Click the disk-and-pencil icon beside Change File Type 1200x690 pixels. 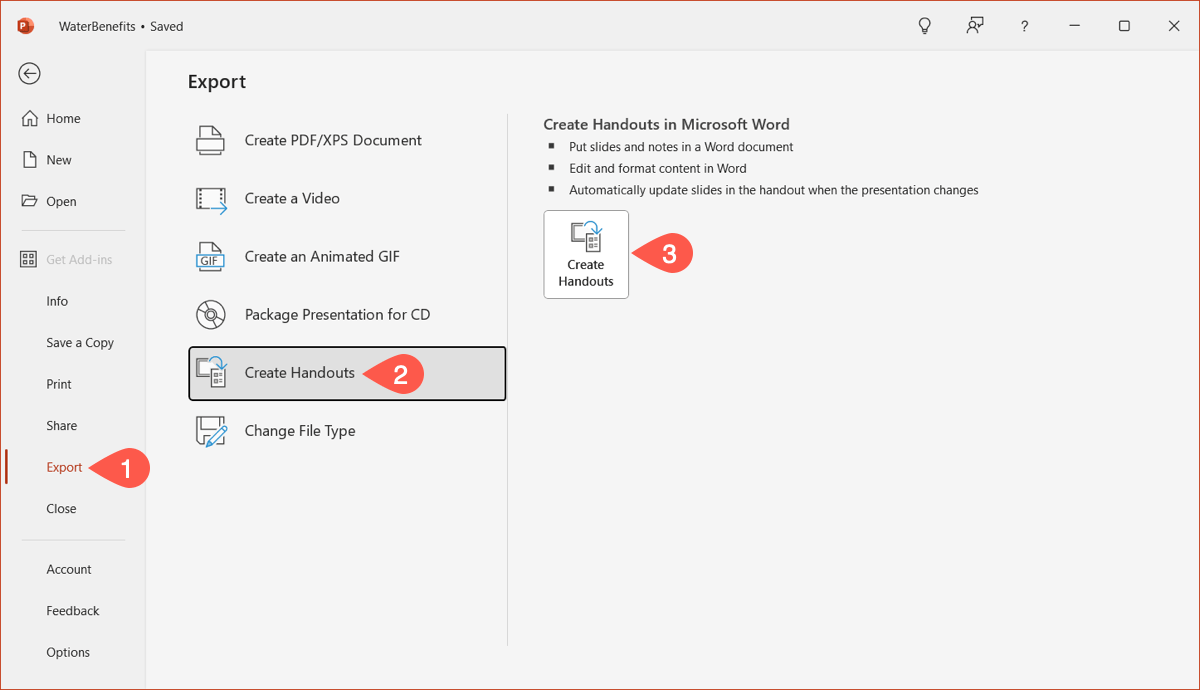[x=211, y=431]
